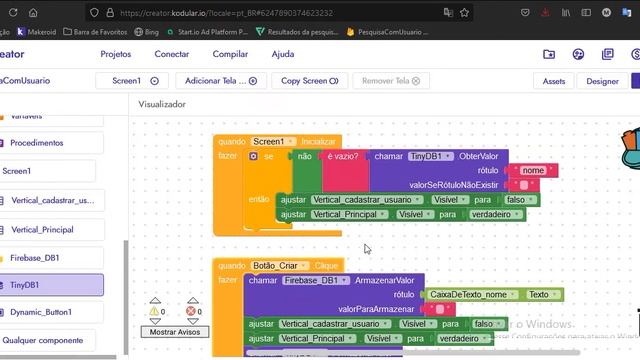Open the Assets panel button
This screenshot has width=640, height=360.
tap(554, 81)
